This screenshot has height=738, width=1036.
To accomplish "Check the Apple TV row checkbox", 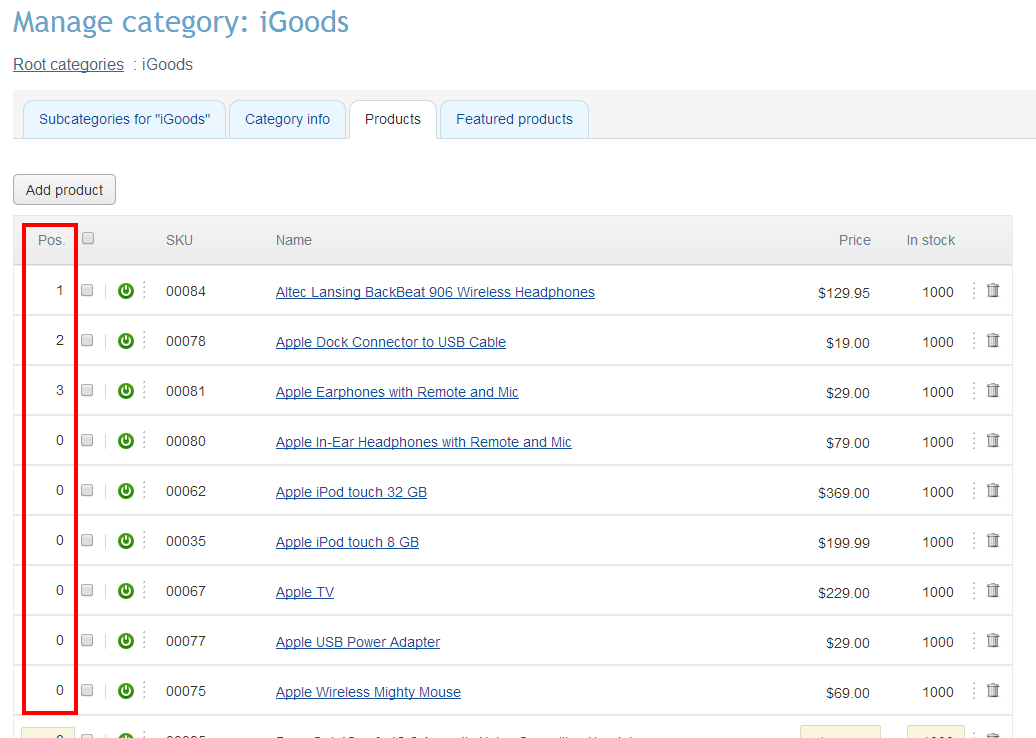I will 87,590.
